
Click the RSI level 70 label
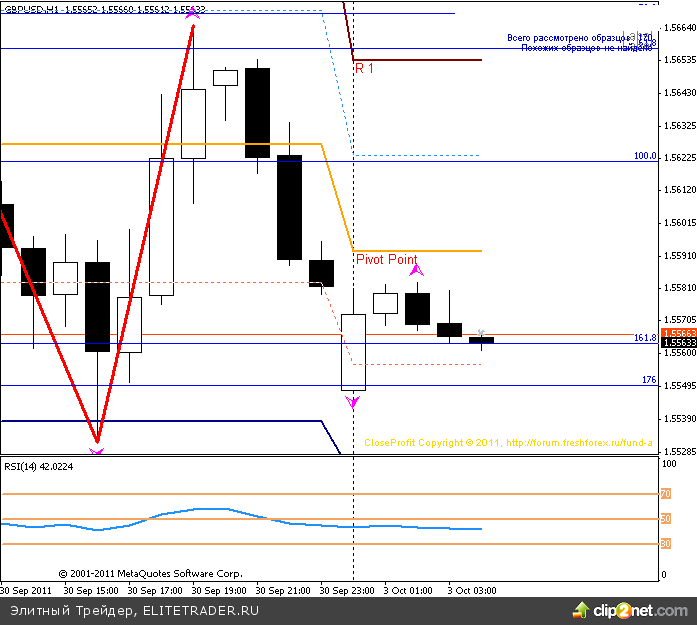point(665,493)
